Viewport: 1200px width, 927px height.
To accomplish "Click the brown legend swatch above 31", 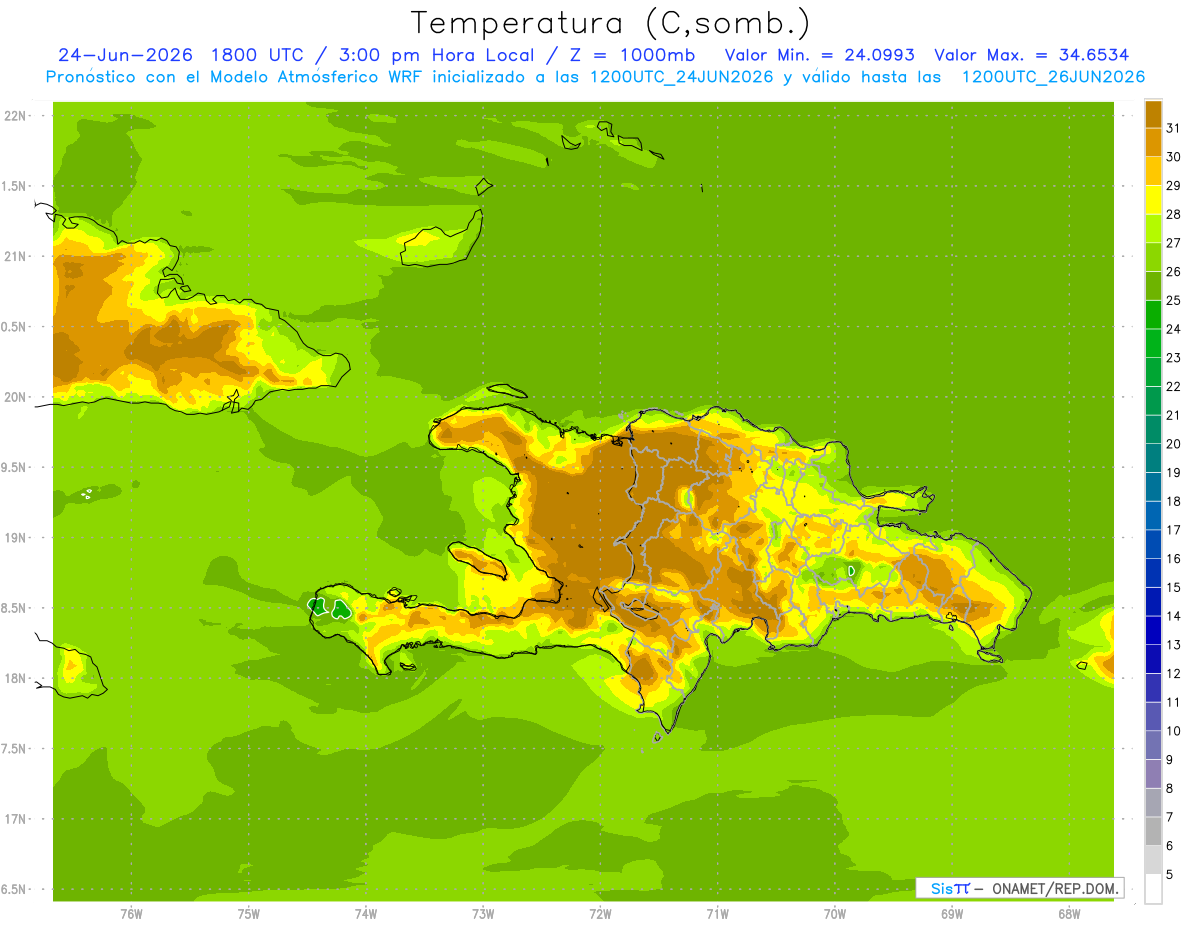I will coord(1153,114).
